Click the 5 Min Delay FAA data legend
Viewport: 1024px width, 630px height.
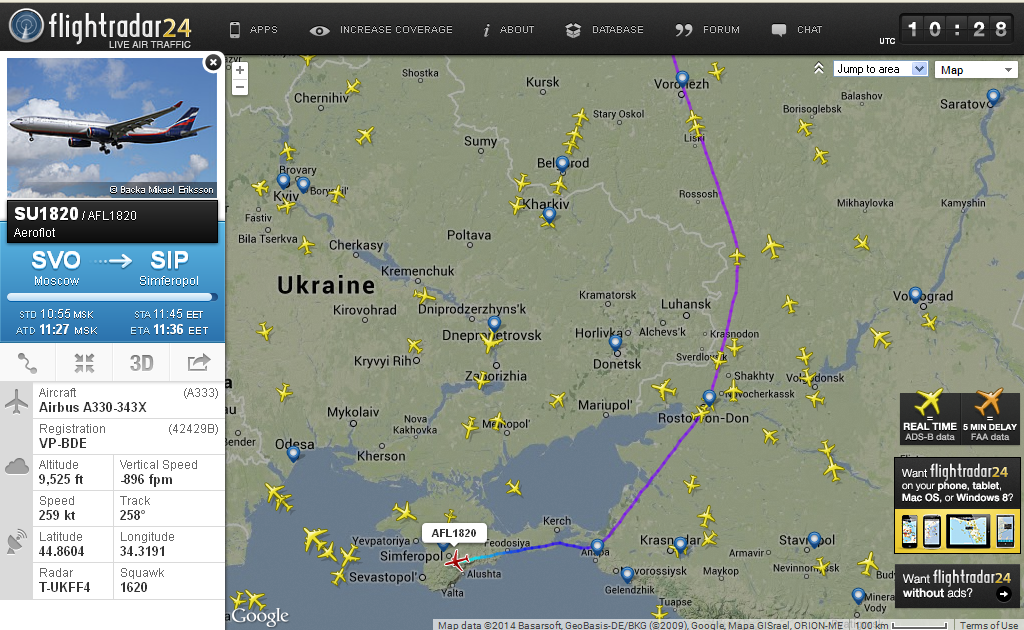[989, 417]
